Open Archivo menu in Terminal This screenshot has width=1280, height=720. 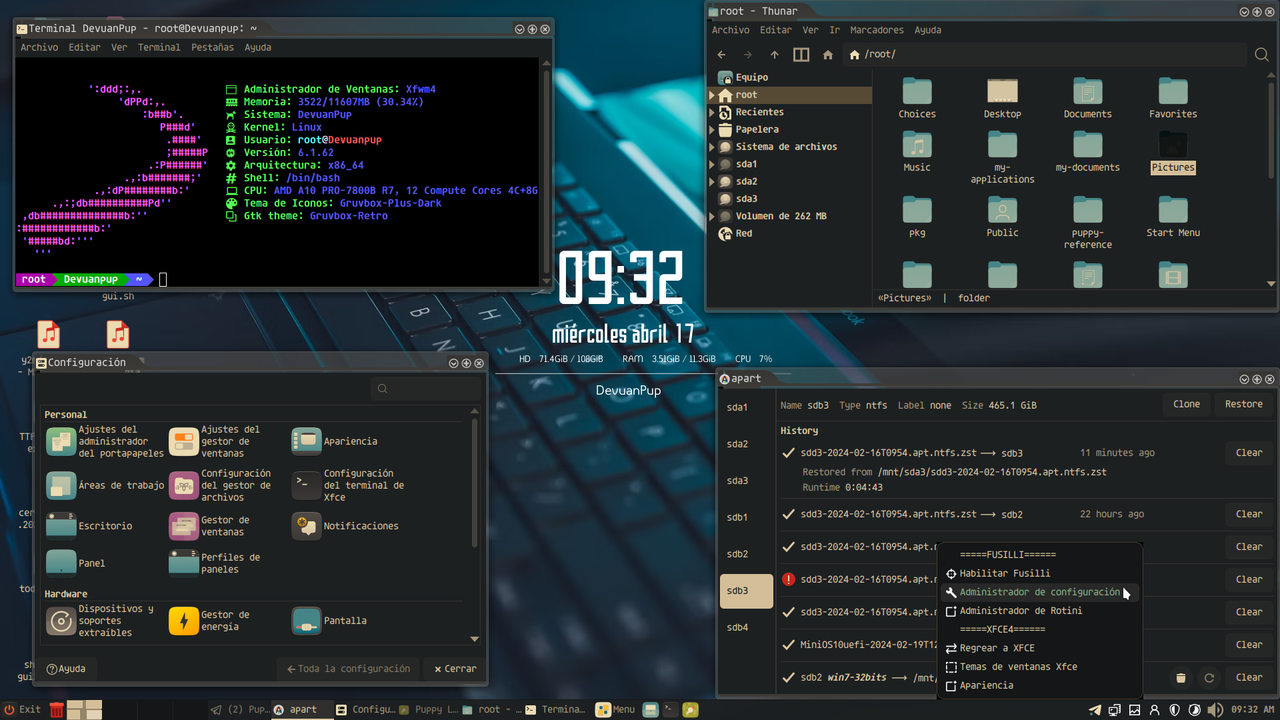[x=39, y=47]
